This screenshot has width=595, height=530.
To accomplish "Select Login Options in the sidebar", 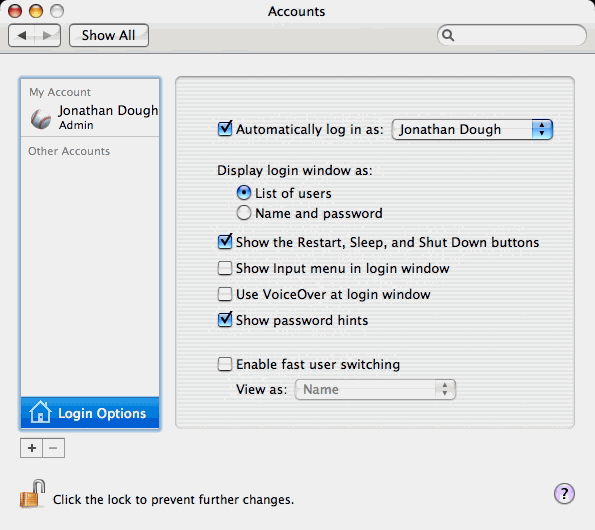I will tap(90, 413).
